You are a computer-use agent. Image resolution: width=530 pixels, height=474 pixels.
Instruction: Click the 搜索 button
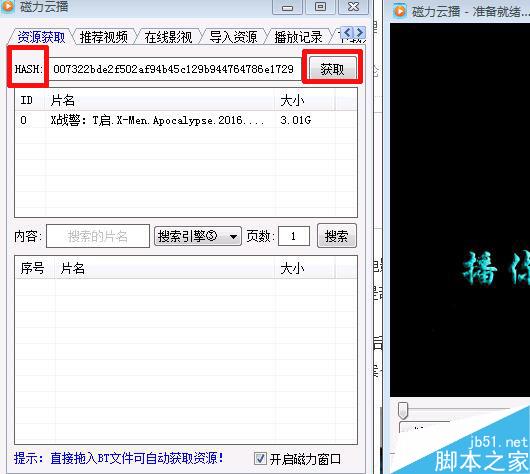tap(337, 236)
